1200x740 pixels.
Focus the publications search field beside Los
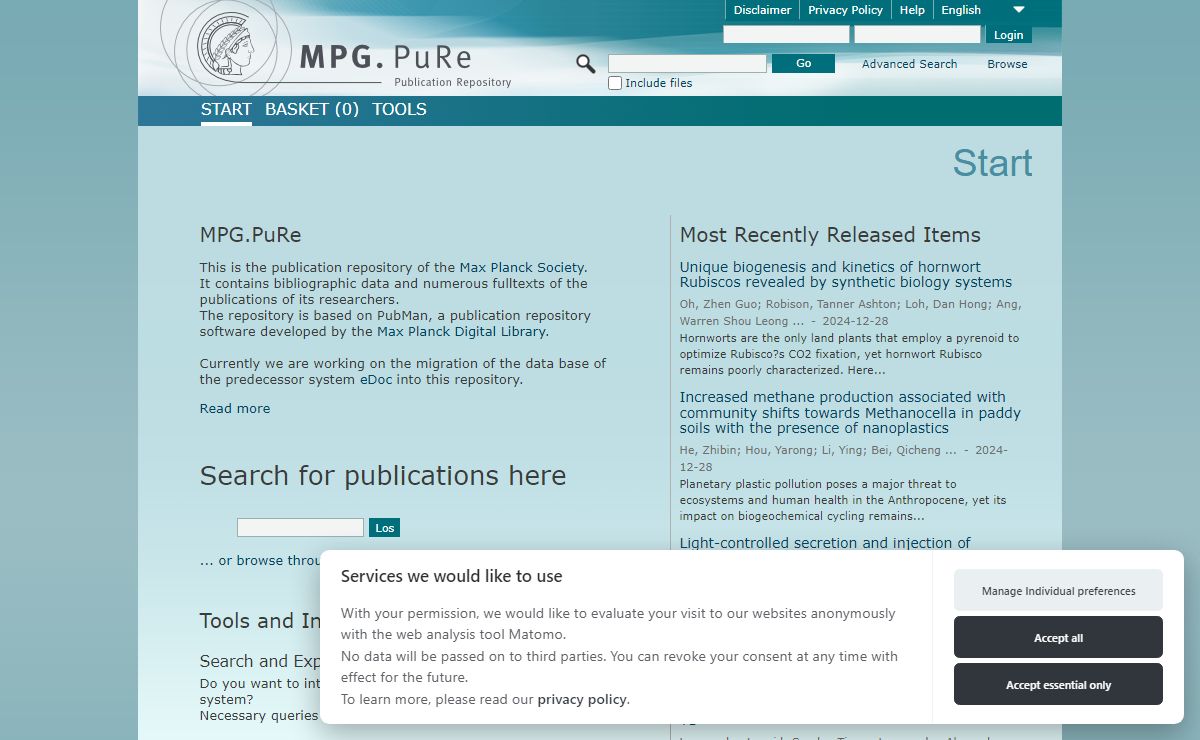pos(300,527)
